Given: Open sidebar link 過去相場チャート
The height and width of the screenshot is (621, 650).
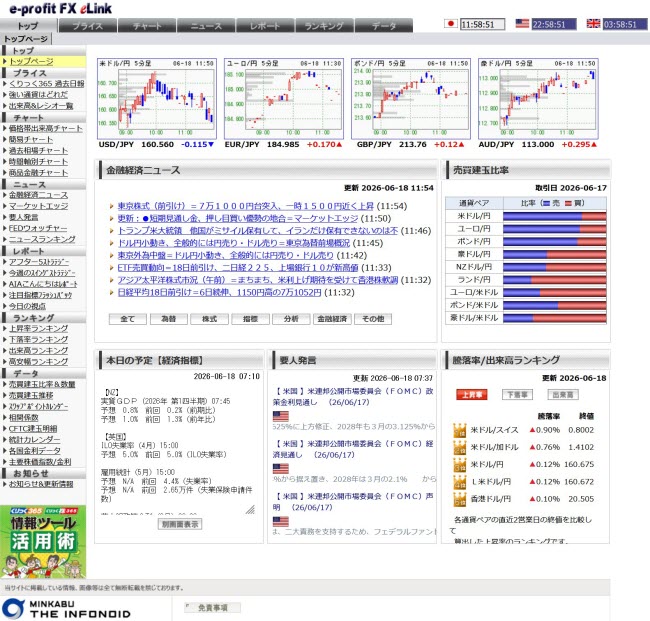Looking at the screenshot, I should (39, 150).
